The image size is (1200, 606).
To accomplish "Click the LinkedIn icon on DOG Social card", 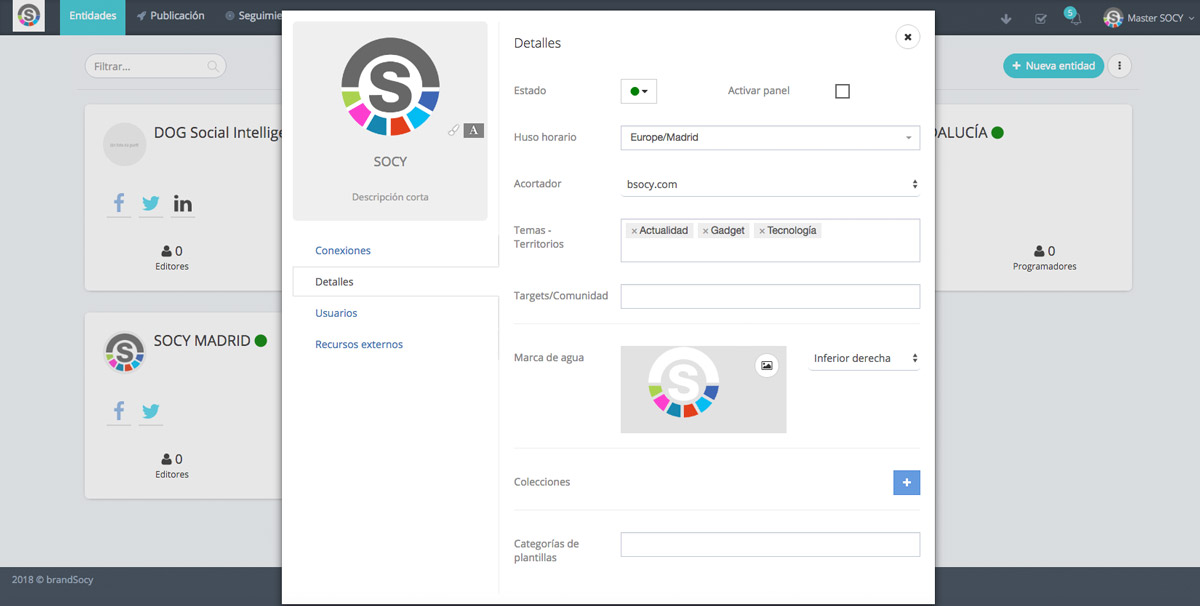I will tap(183, 204).
